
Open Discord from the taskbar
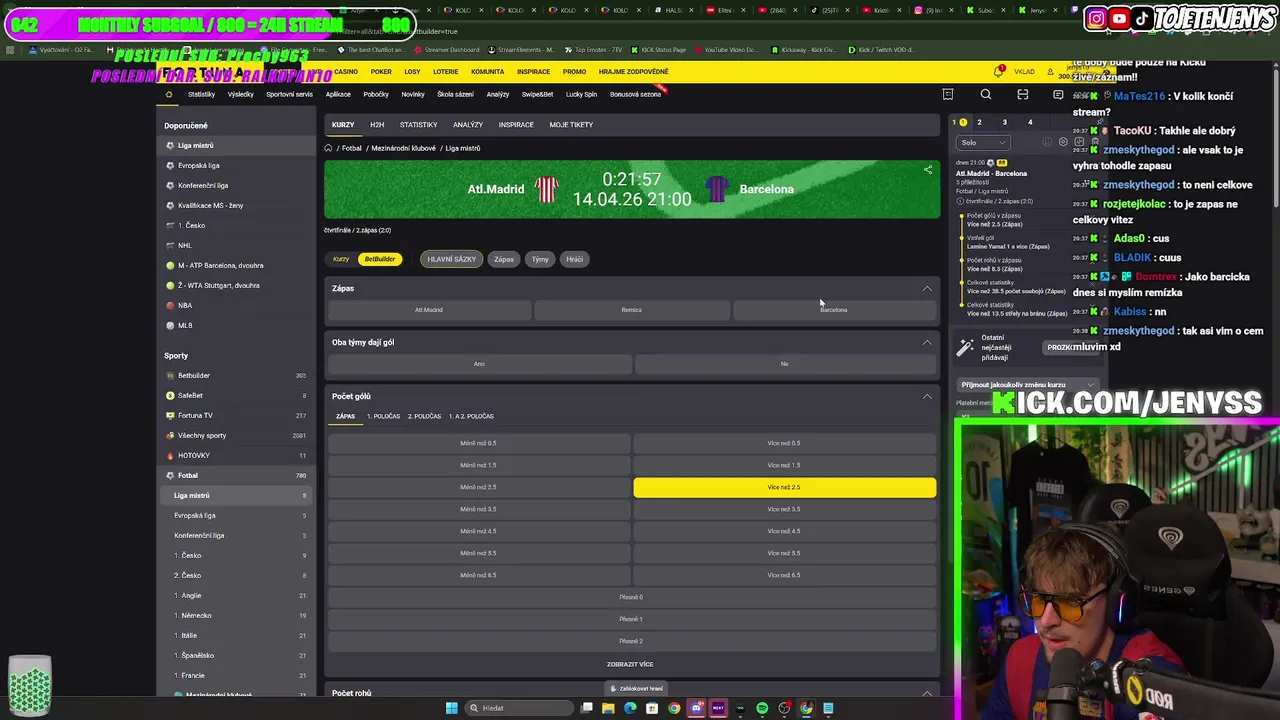(x=696, y=708)
